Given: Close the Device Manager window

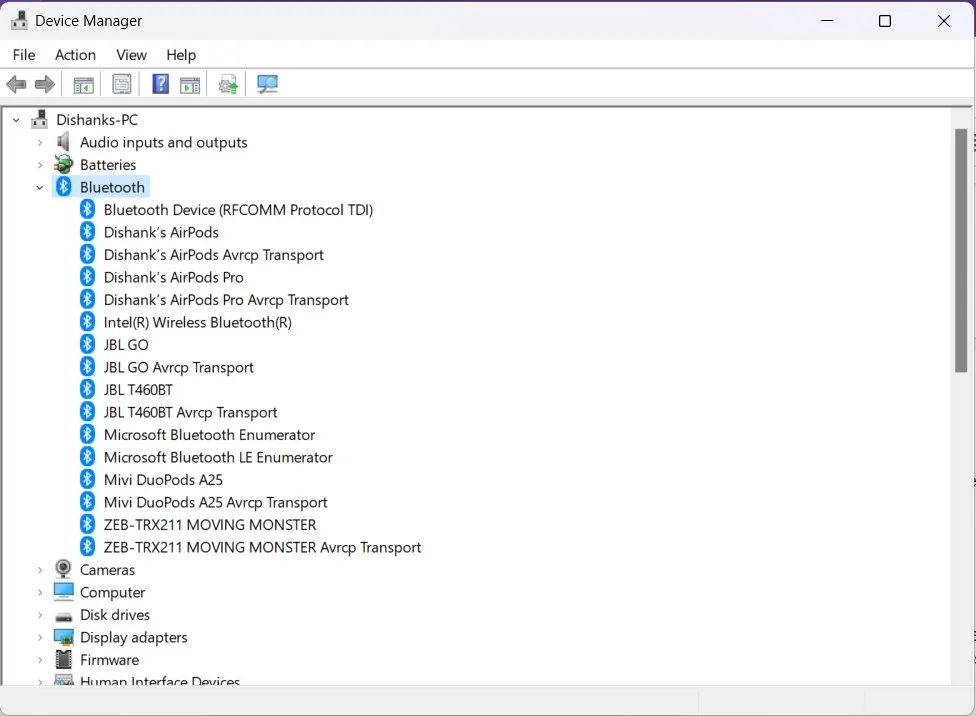Looking at the screenshot, I should coord(944,21).
